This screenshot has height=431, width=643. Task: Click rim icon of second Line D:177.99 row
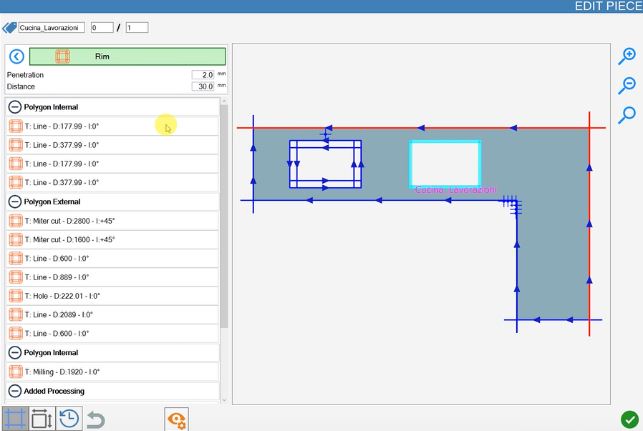(16, 164)
